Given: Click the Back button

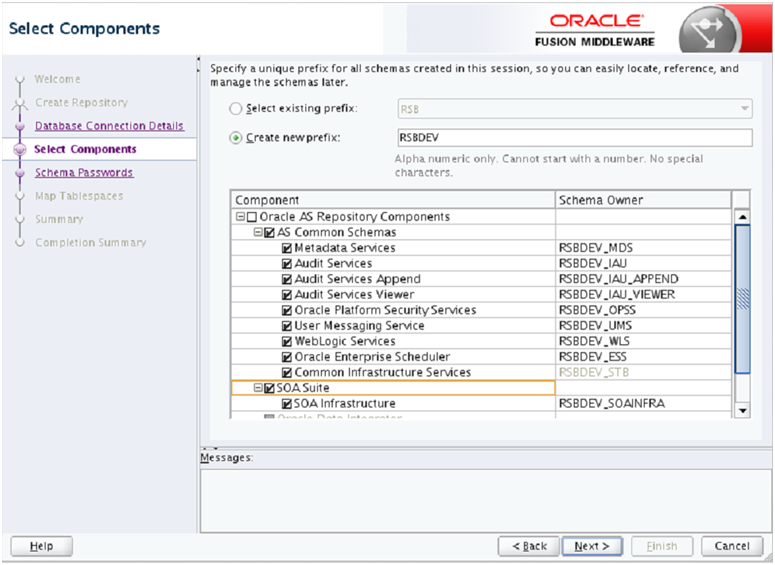Looking at the screenshot, I should tap(529, 546).
